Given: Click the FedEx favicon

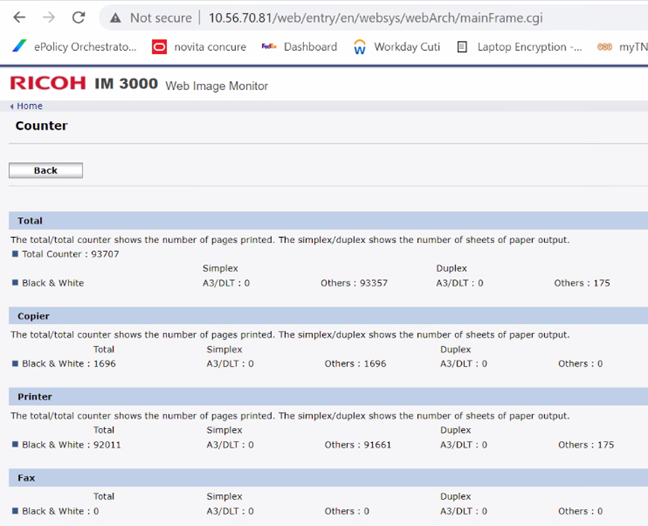Looking at the screenshot, I should point(269,46).
